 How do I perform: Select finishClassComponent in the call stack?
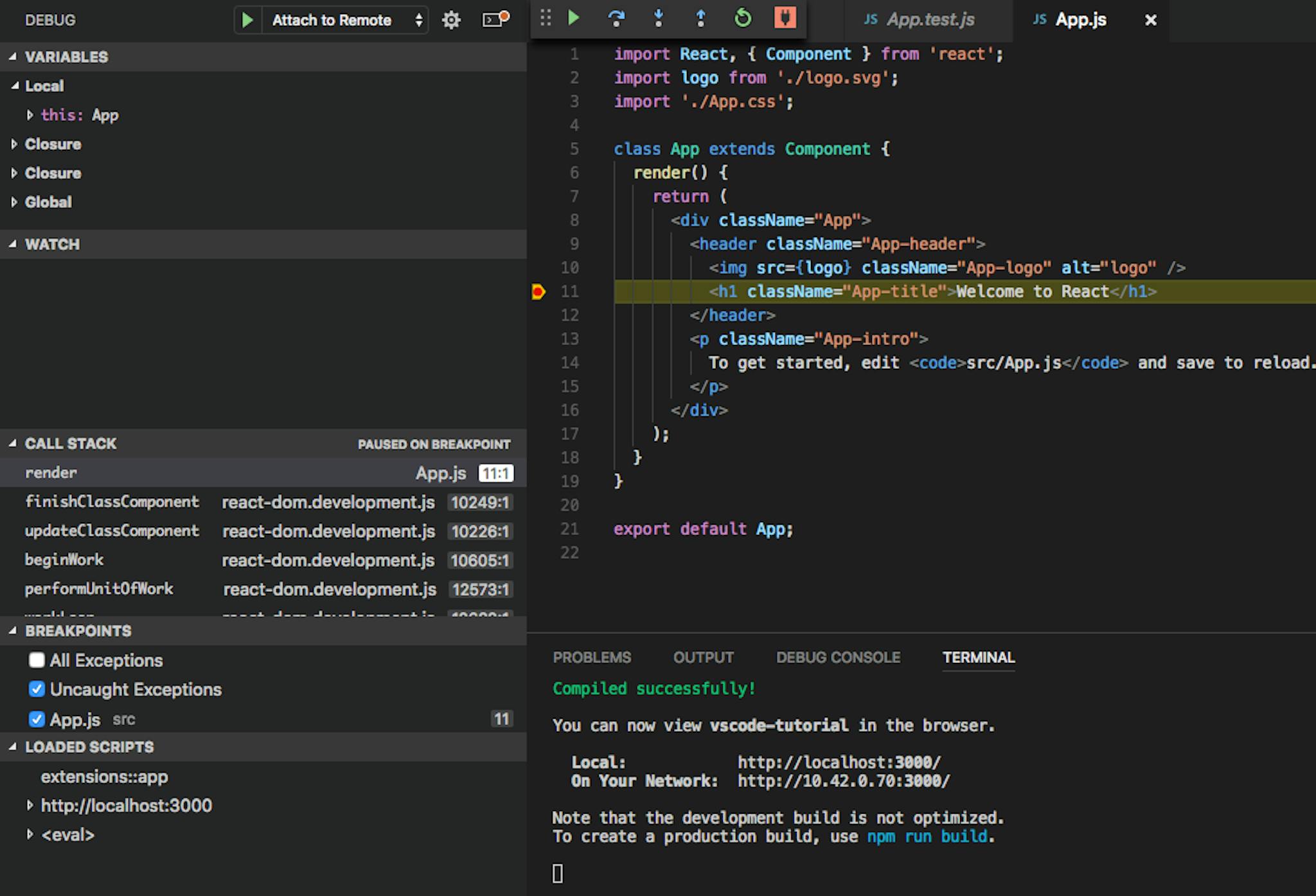(112, 502)
